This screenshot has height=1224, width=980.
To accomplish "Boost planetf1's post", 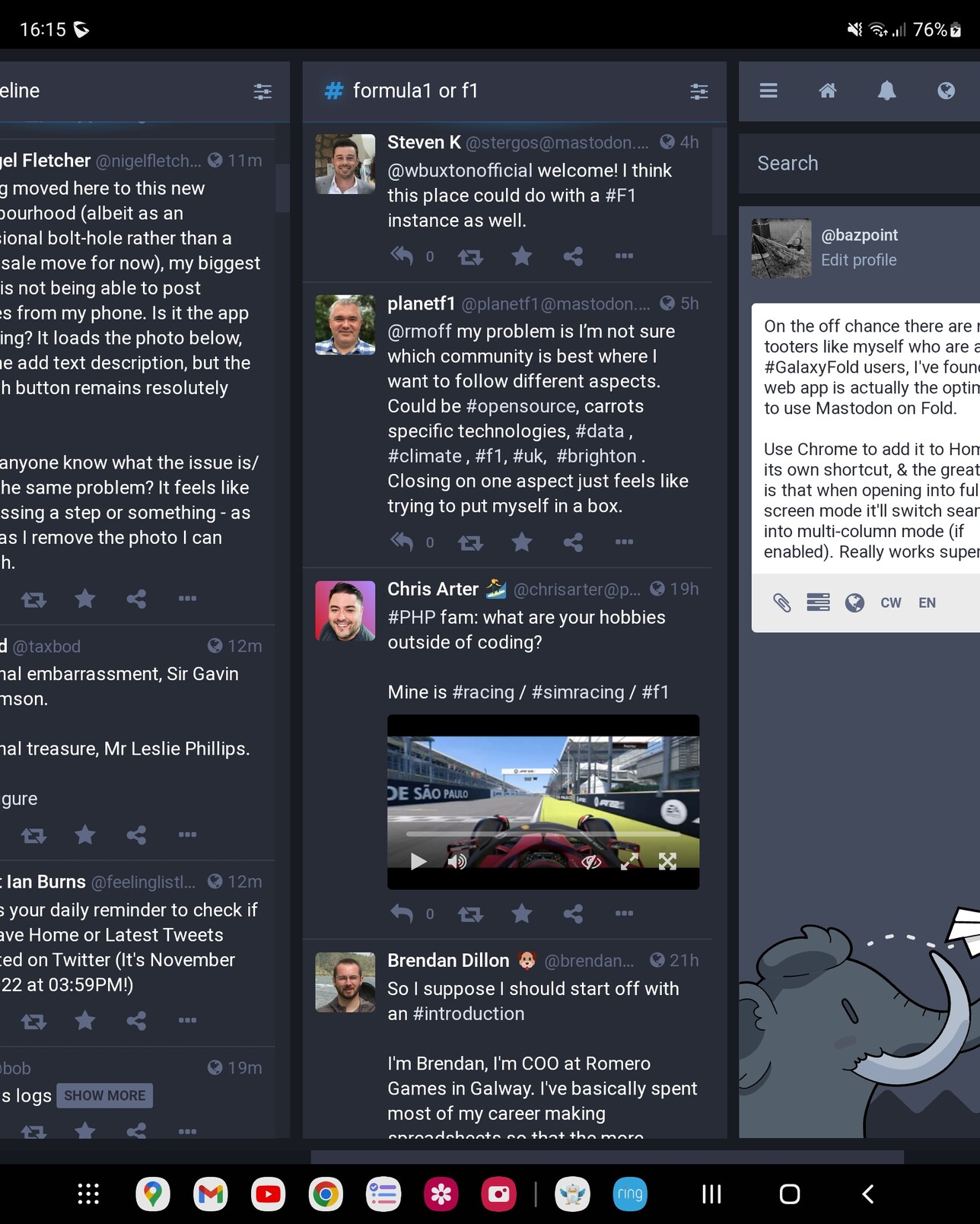I will coord(470,542).
